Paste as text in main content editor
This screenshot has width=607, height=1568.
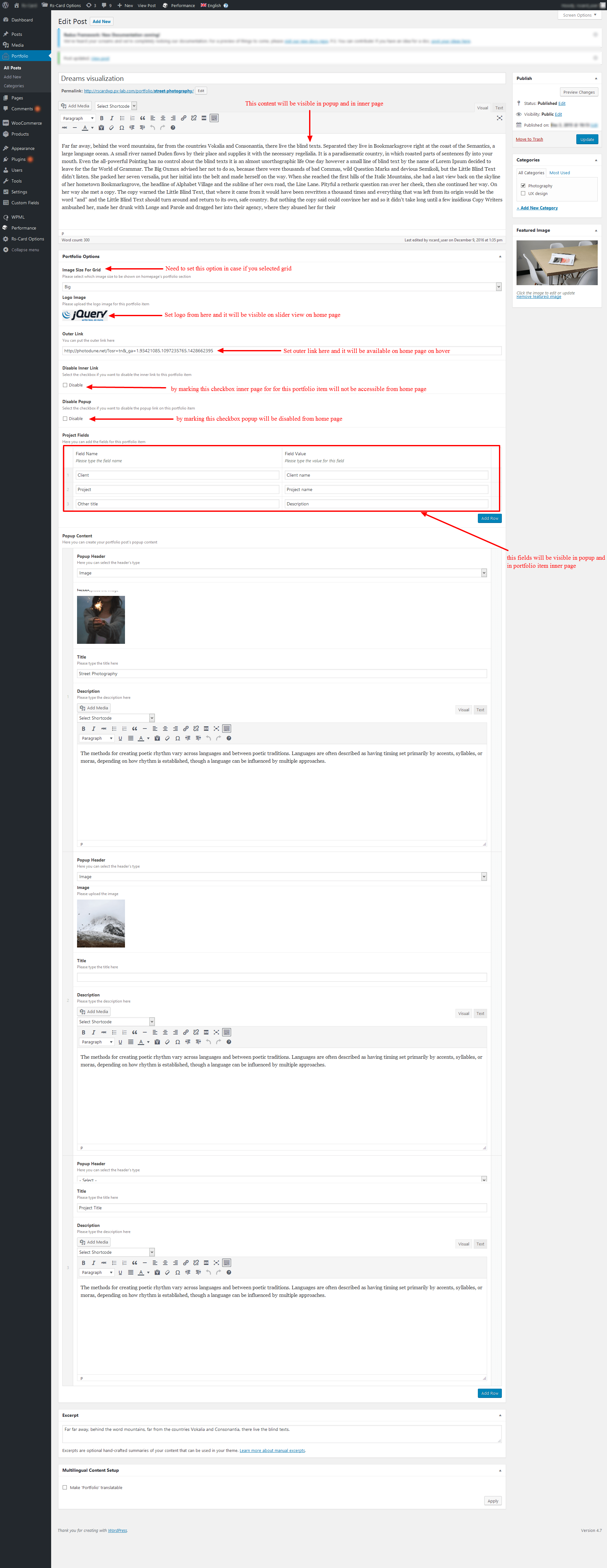[101, 128]
